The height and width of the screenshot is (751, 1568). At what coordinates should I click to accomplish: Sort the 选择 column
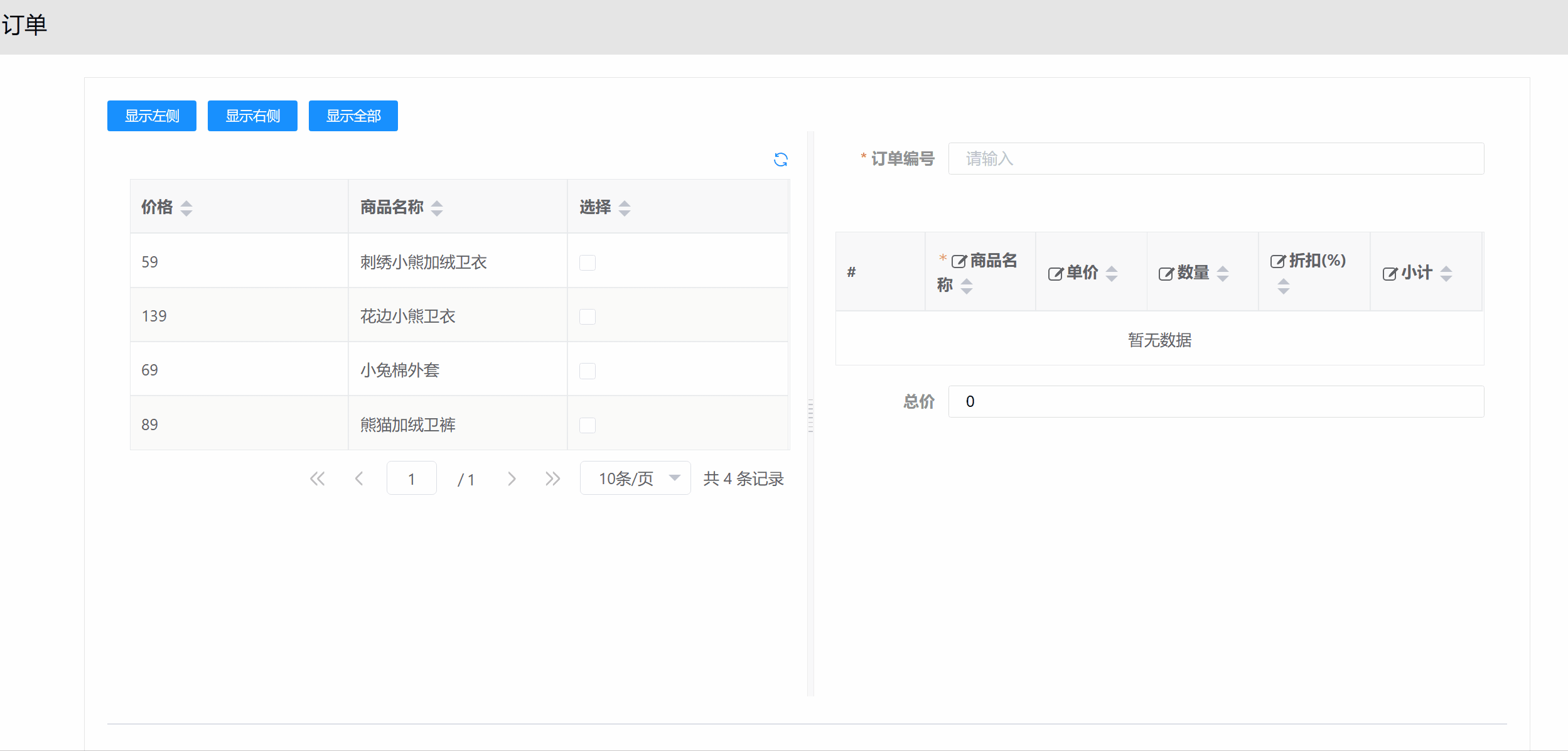click(x=624, y=208)
